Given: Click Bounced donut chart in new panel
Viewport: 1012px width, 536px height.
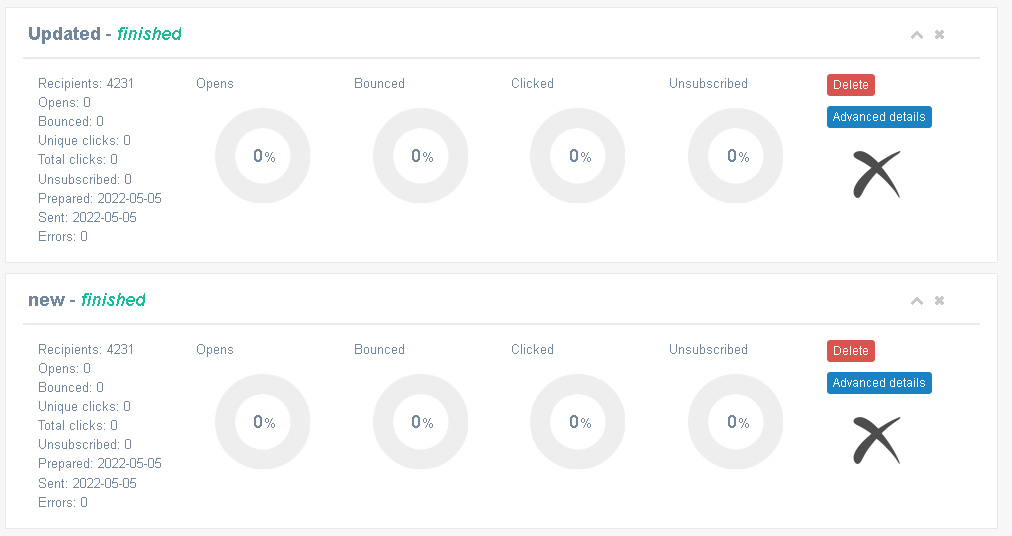Looking at the screenshot, I should tap(421, 422).
